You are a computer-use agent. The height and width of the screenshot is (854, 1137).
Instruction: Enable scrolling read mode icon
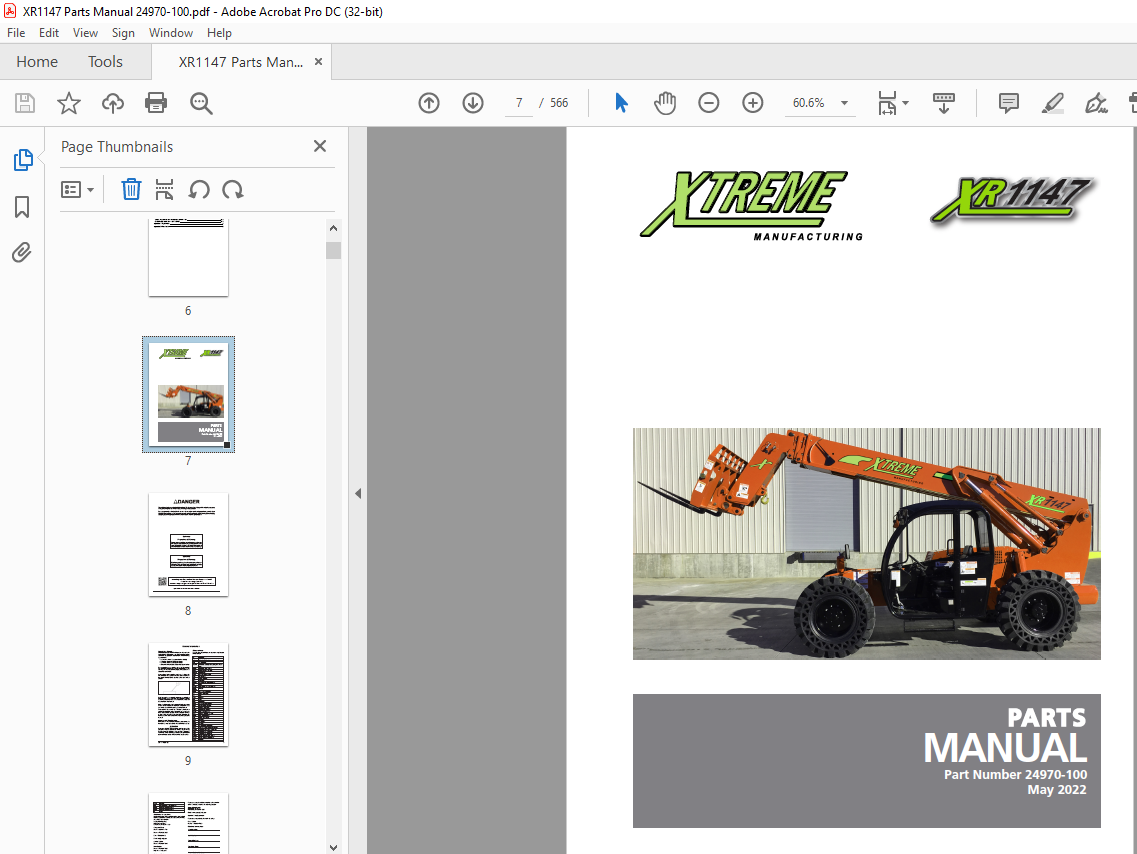point(943,103)
